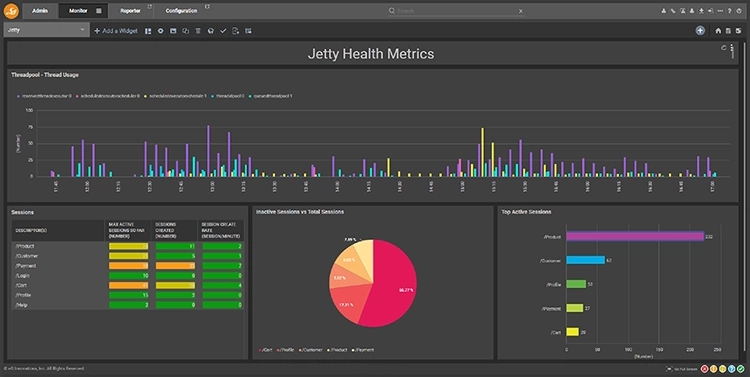Click the red critical alarm status icon
This screenshot has width=750, height=377.
click(705, 369)
